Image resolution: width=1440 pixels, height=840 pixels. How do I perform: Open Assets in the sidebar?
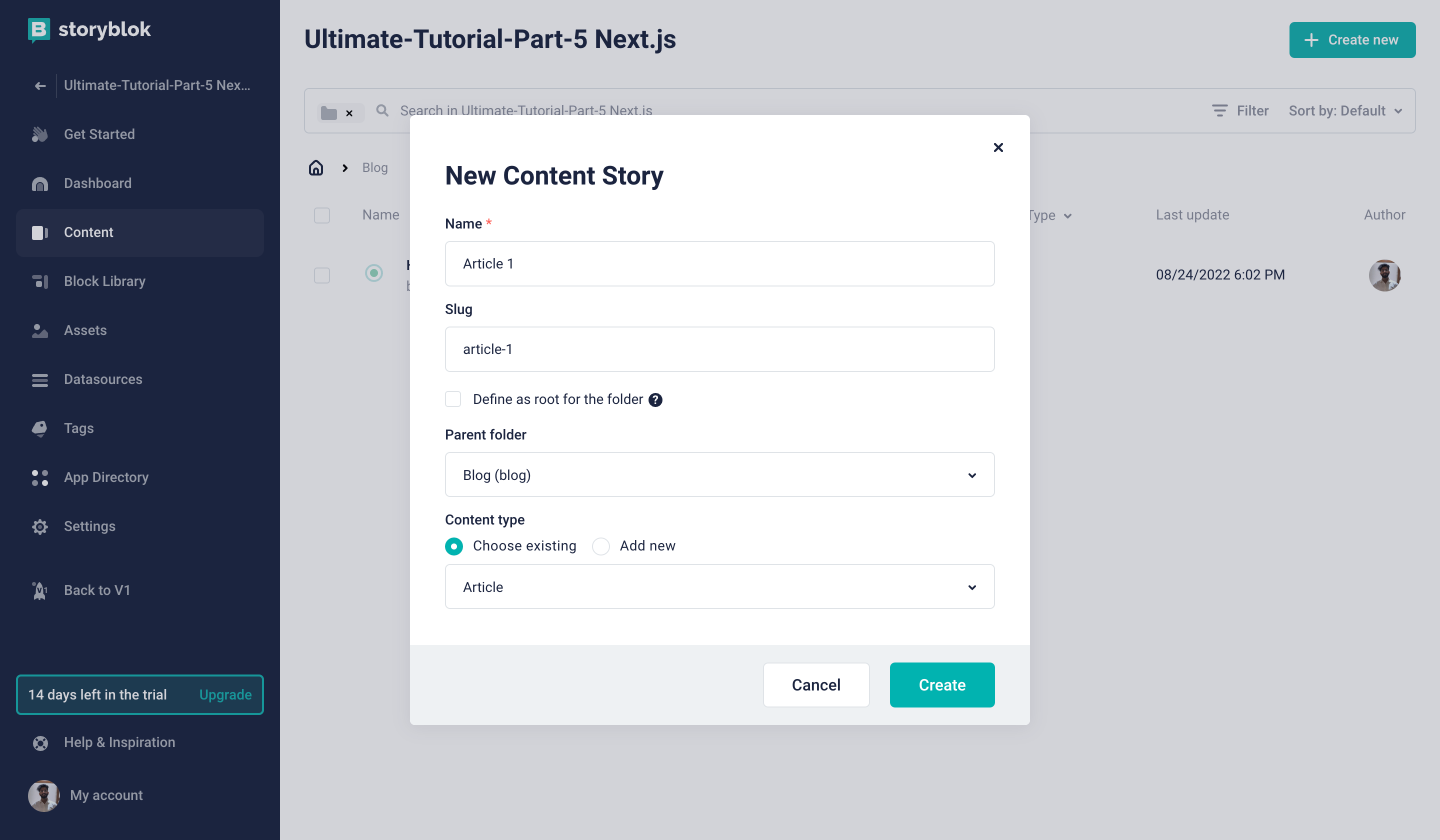click(x=140, y=330)
